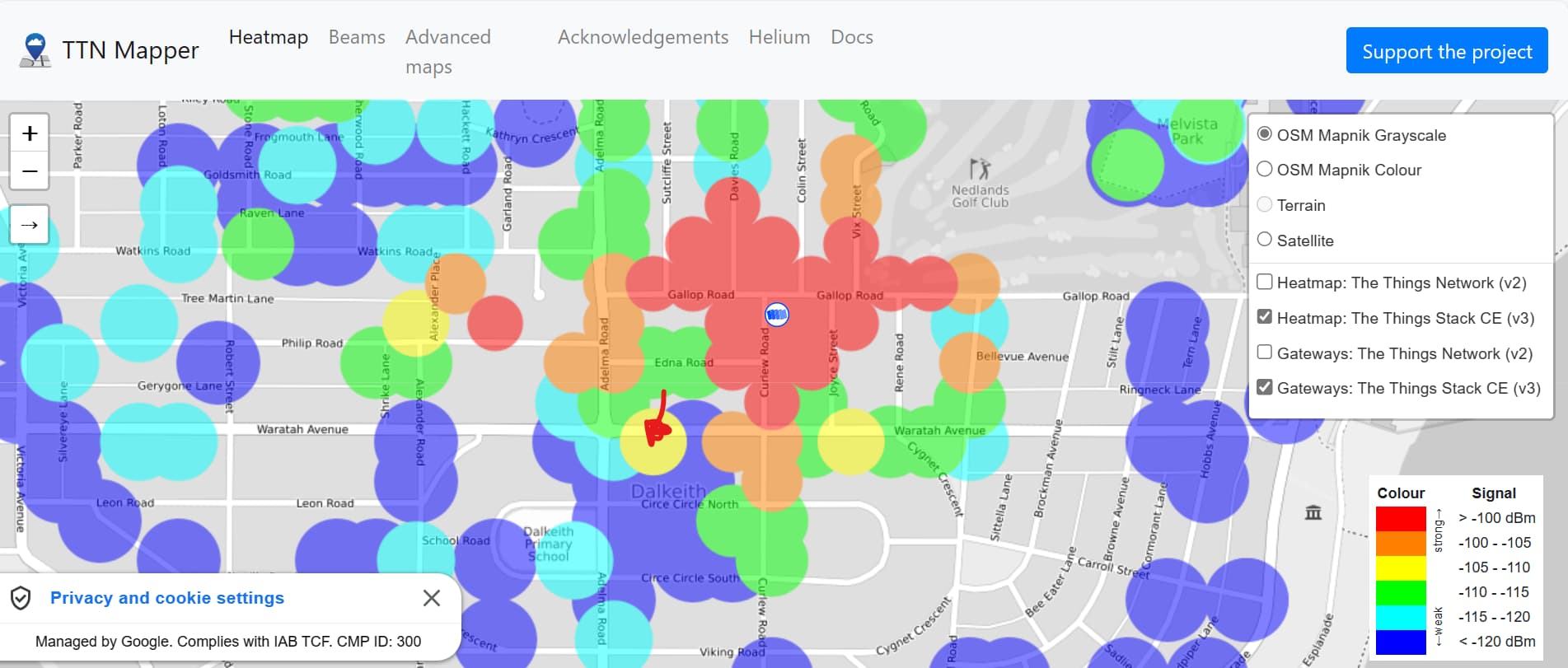Click the Nedlands Golf Club golfer icon
The image size is (1568, 668).
point(980,170)
